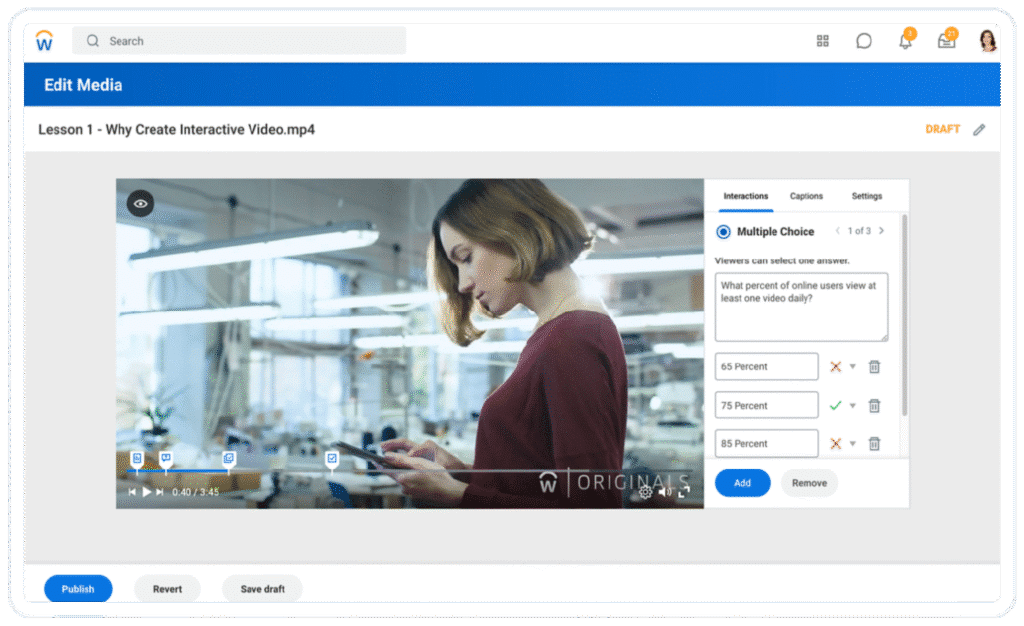This screenshot has height=626, width=1024.
Task: Select the Multiple Choice radio button
Action: [x=723, y=232]
